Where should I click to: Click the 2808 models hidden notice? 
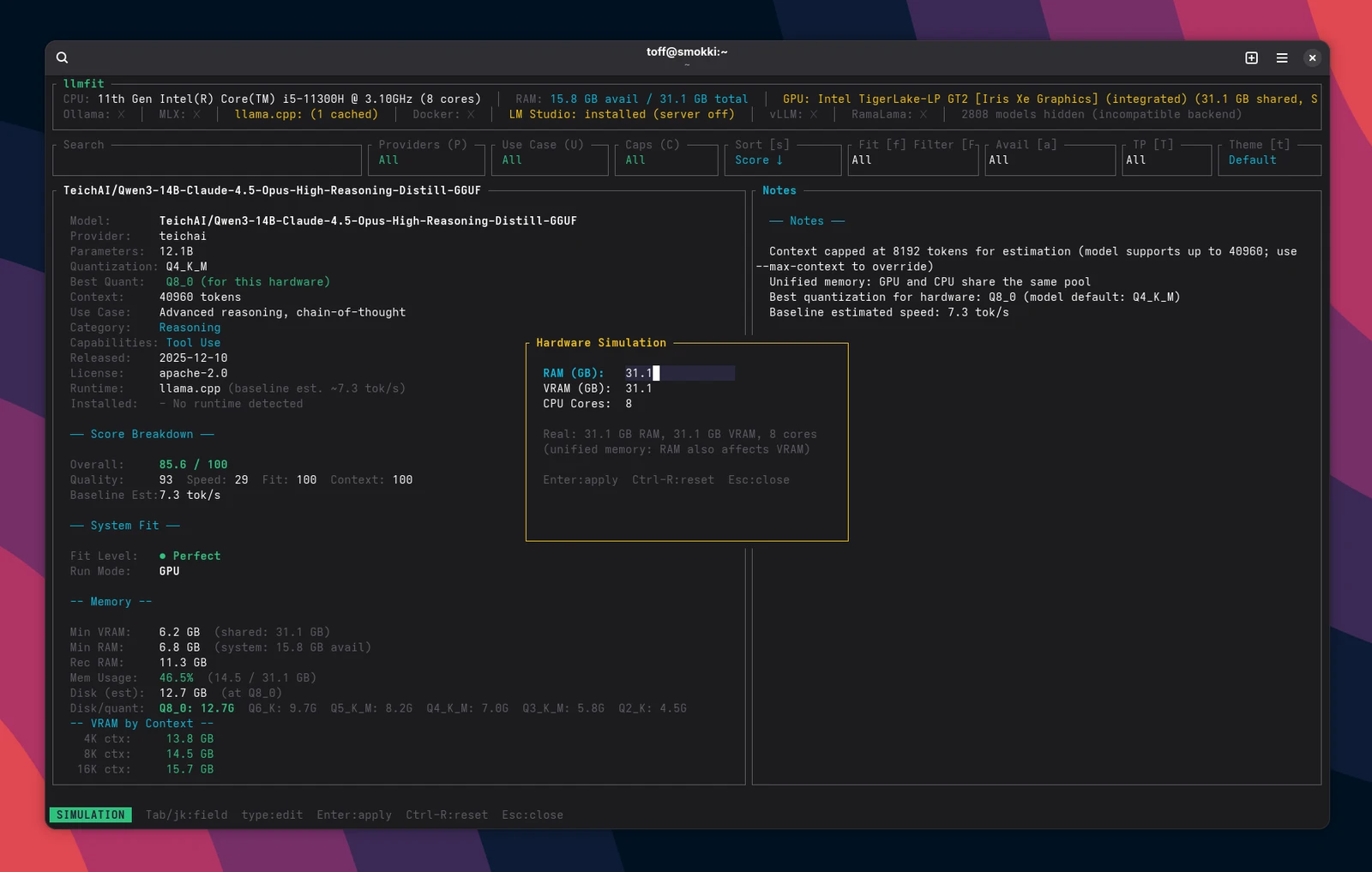[1102, 114]
